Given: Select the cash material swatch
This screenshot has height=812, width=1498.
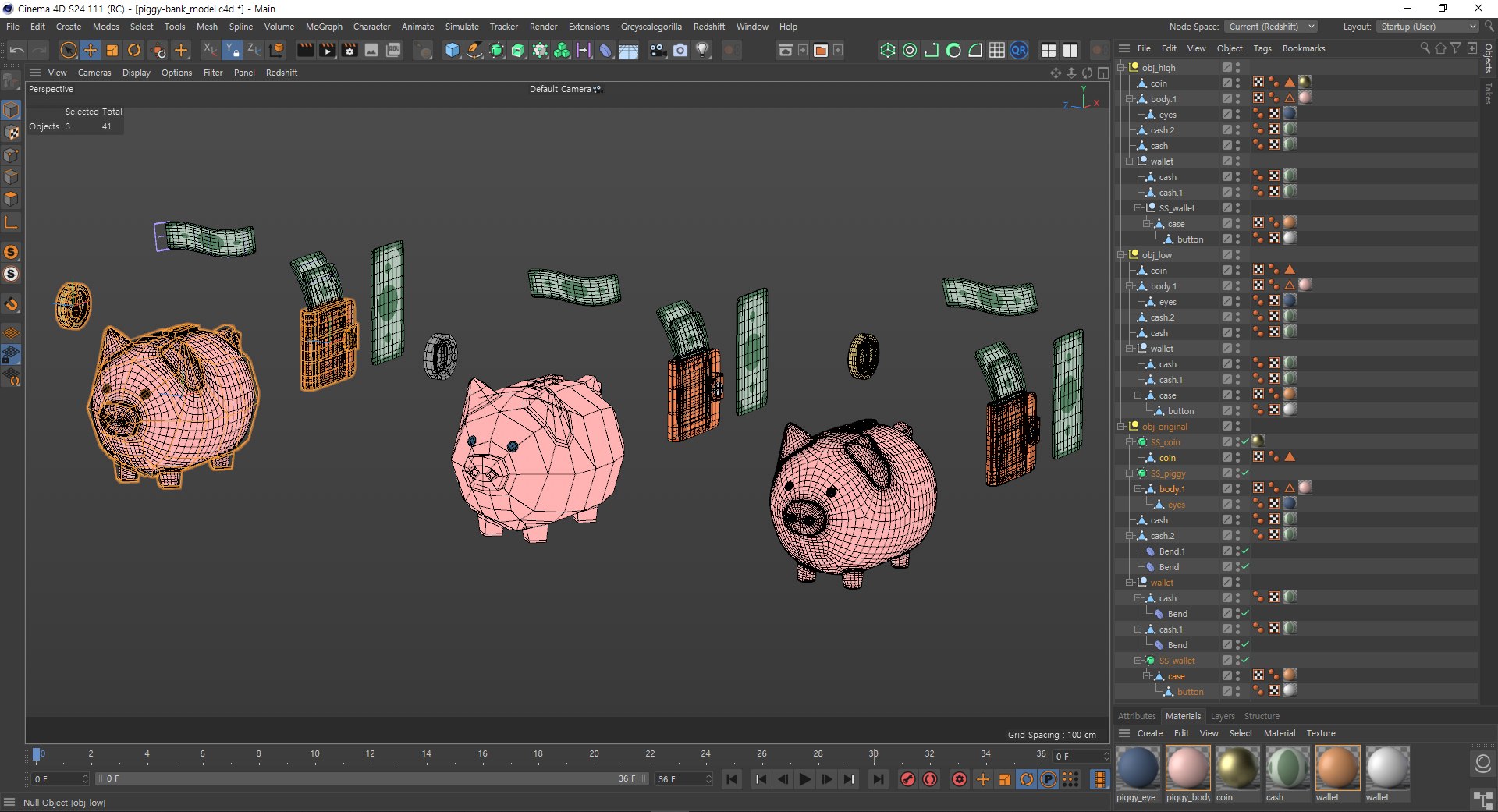Looking at the screenshot, I should 1288,768.
